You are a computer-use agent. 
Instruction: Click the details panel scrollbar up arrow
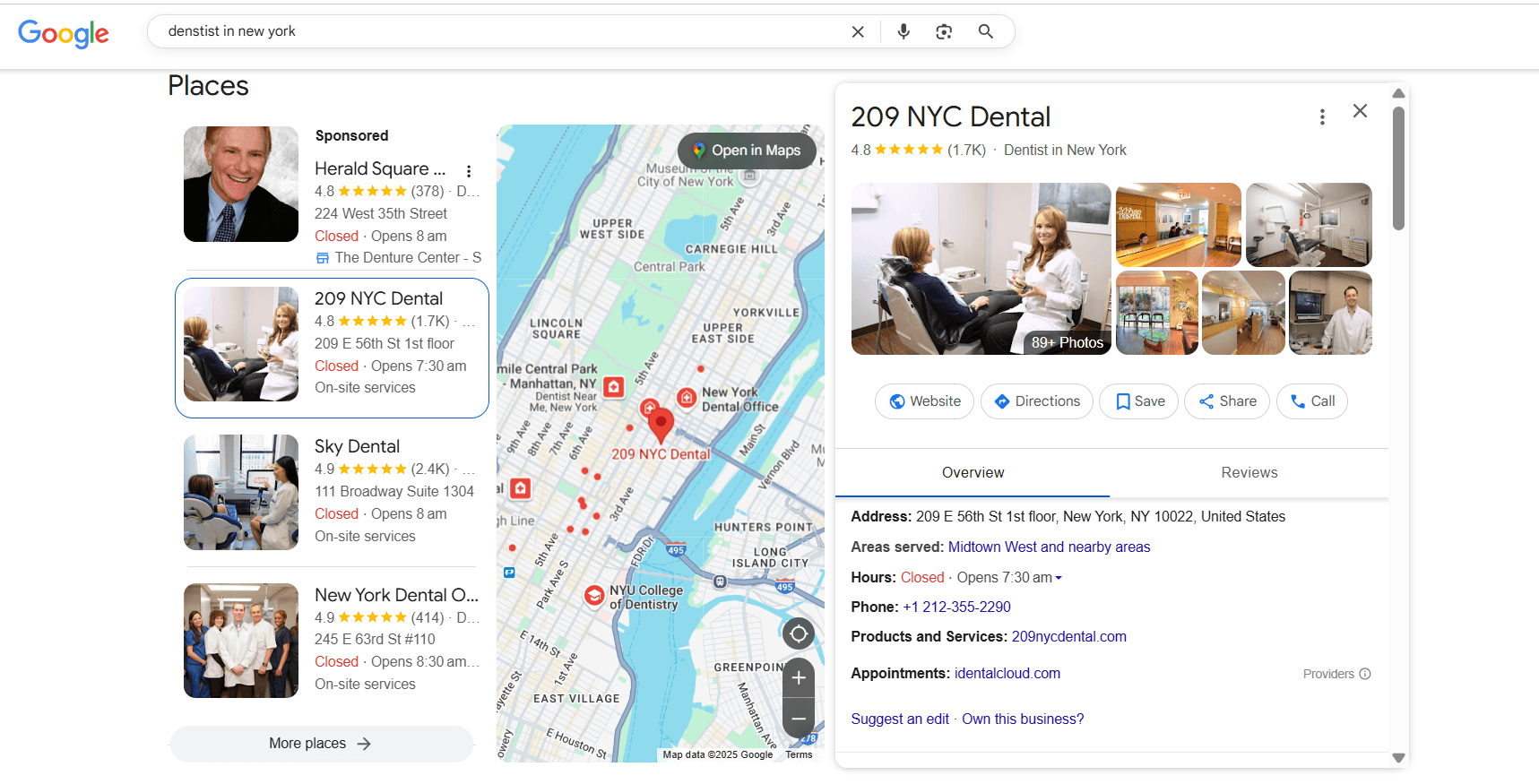1398,93
